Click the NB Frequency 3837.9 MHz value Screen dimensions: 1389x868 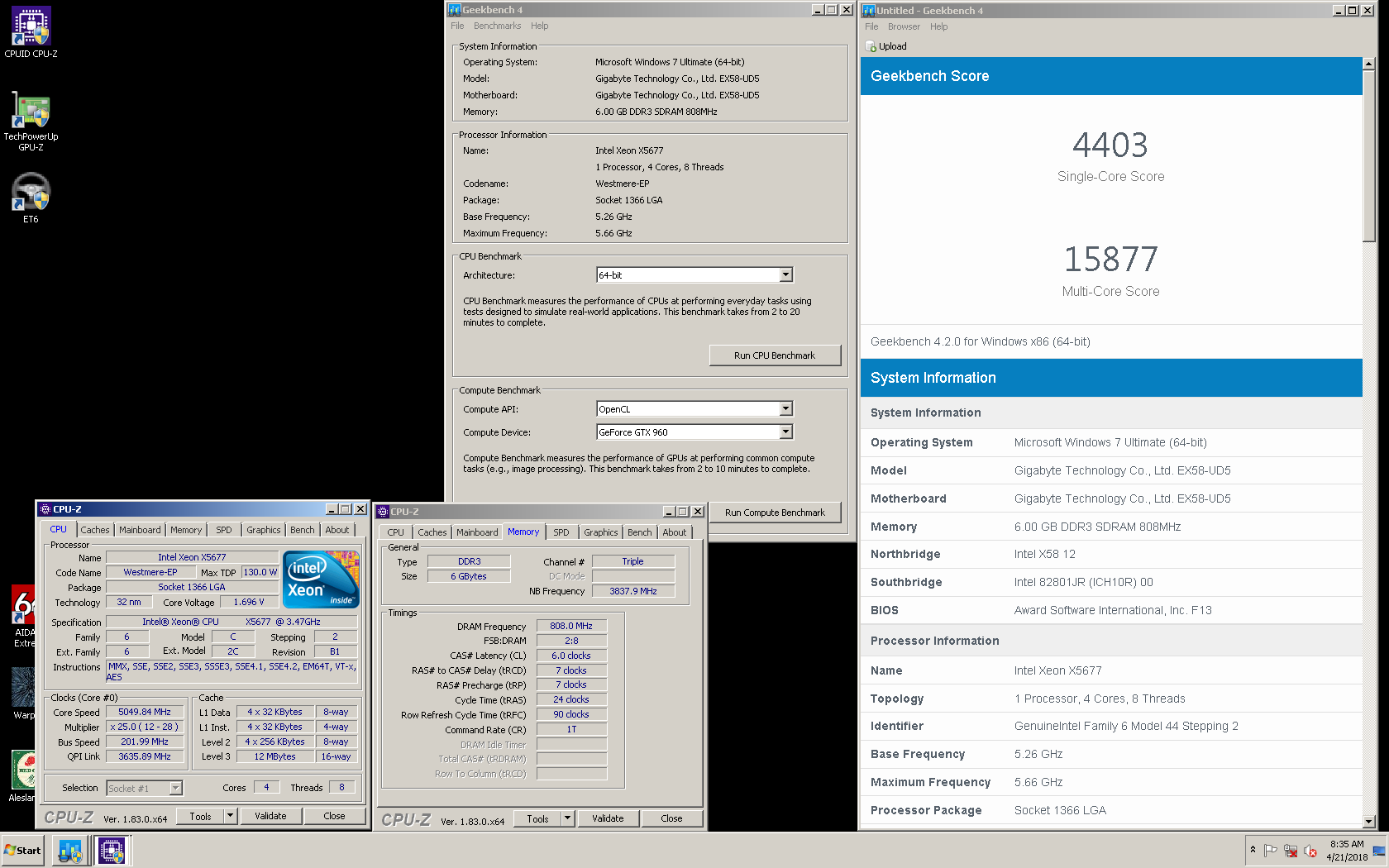tap(633, 591)
